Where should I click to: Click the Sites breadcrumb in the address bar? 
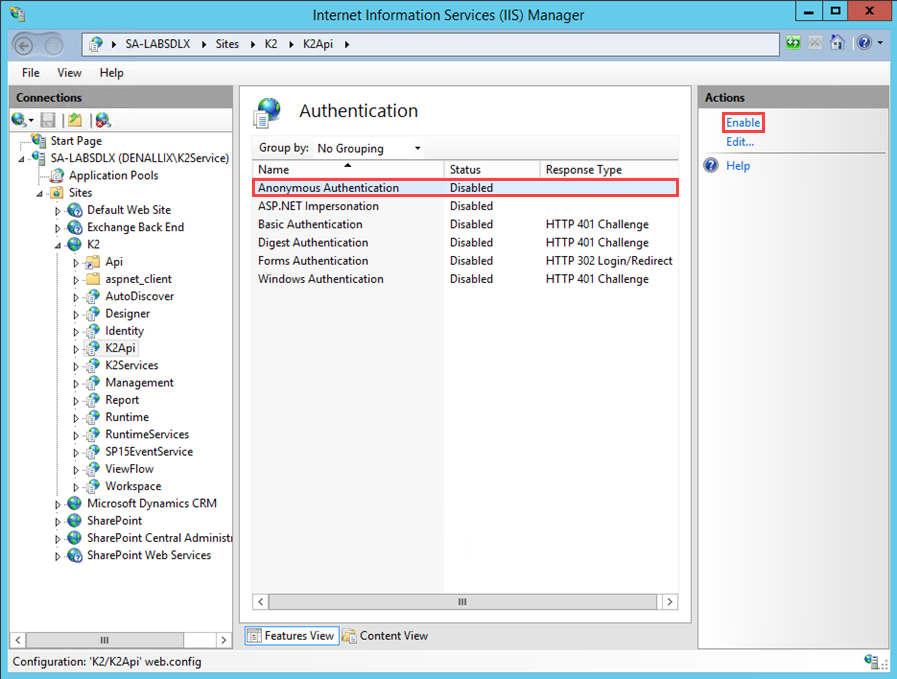(x=227, y=44)
